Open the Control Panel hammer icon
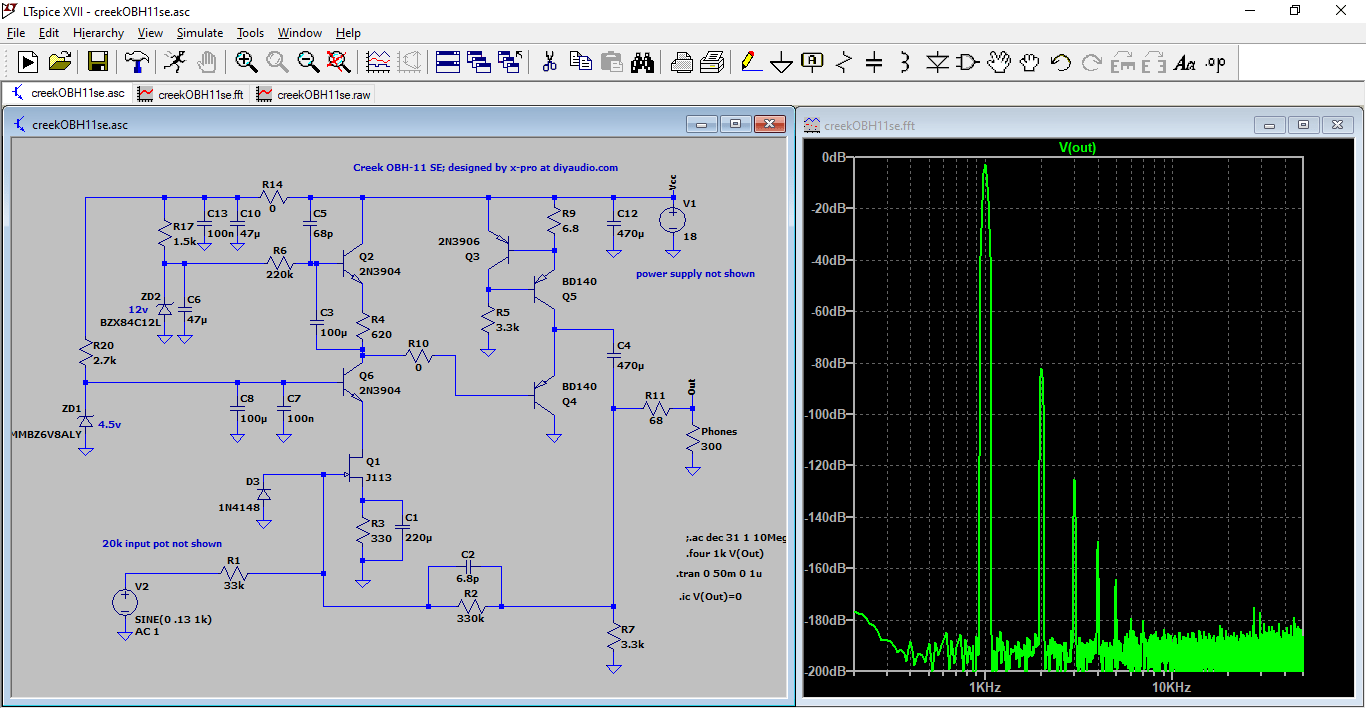 tap(136, 62)
